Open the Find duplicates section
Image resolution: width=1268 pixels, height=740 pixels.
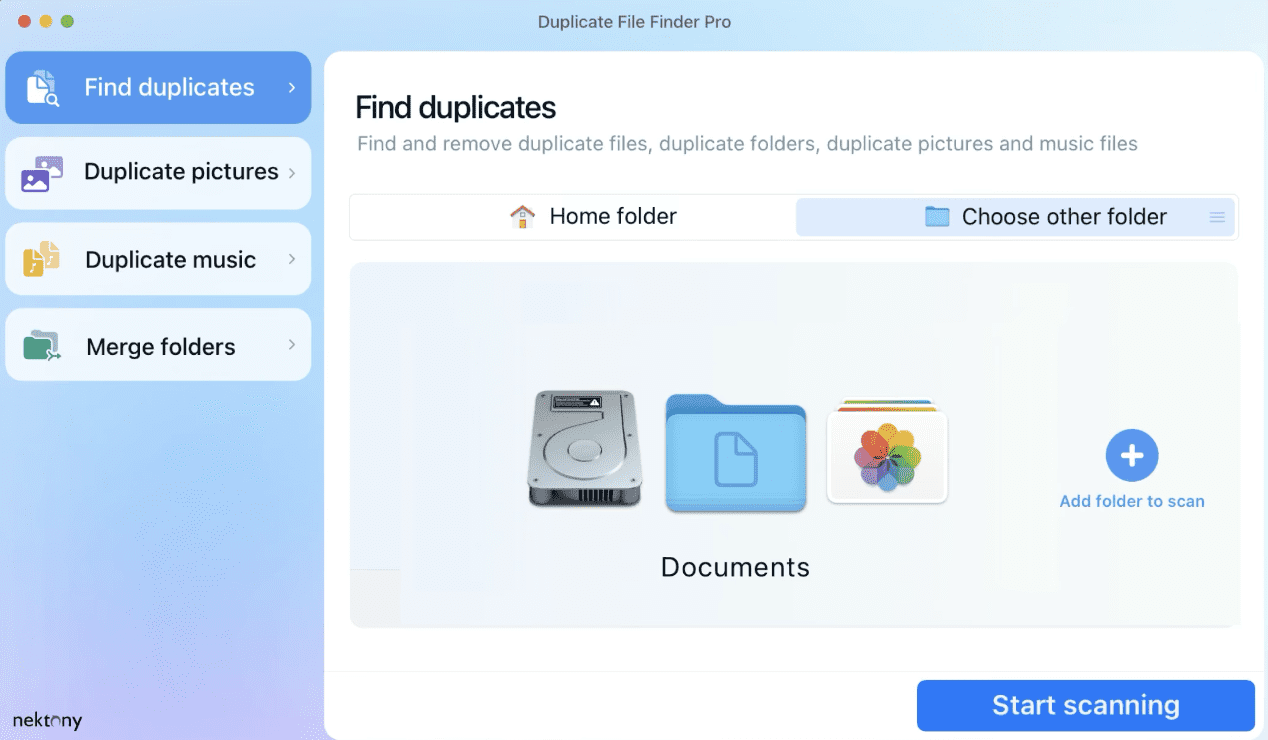pyautogui.click(x=158, y=88)
